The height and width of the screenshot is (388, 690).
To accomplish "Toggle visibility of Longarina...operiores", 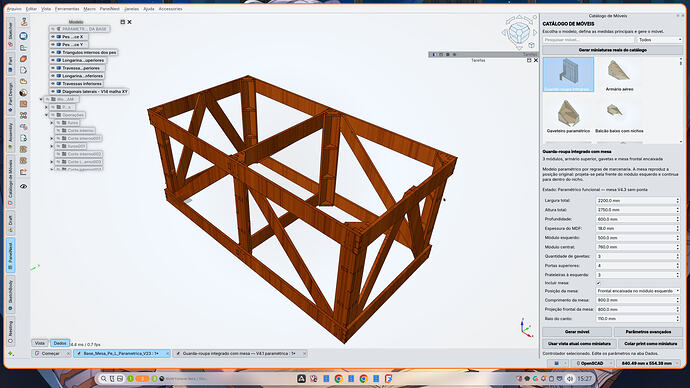I will click(53, 60).
